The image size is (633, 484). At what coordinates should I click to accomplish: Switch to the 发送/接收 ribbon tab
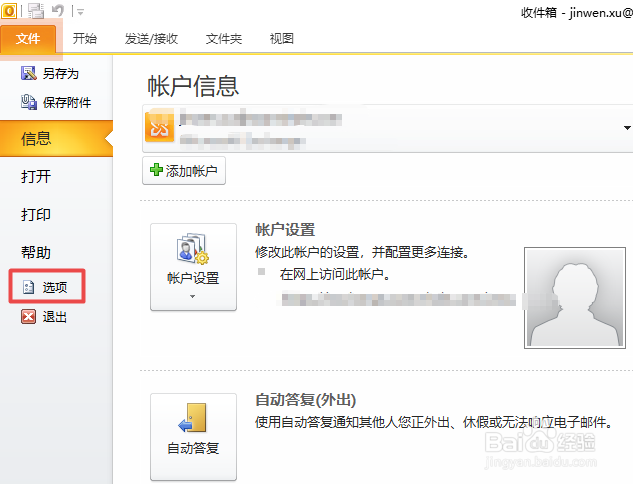[151, 39]
